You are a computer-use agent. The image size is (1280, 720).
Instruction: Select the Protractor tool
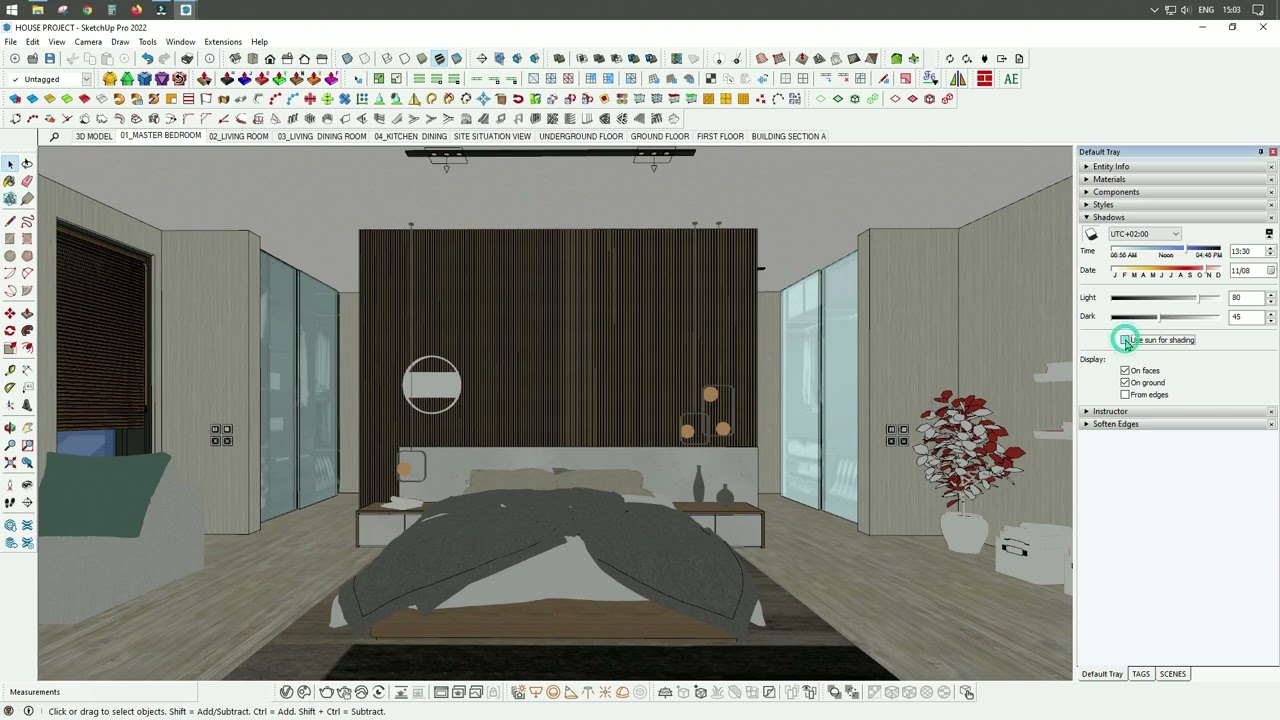(10, 388)
